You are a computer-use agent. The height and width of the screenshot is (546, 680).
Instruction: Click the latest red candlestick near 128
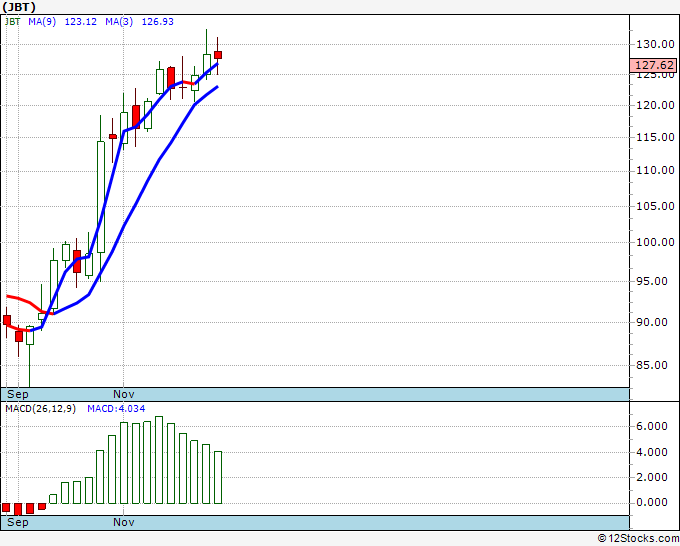click(x=218, y=55)
